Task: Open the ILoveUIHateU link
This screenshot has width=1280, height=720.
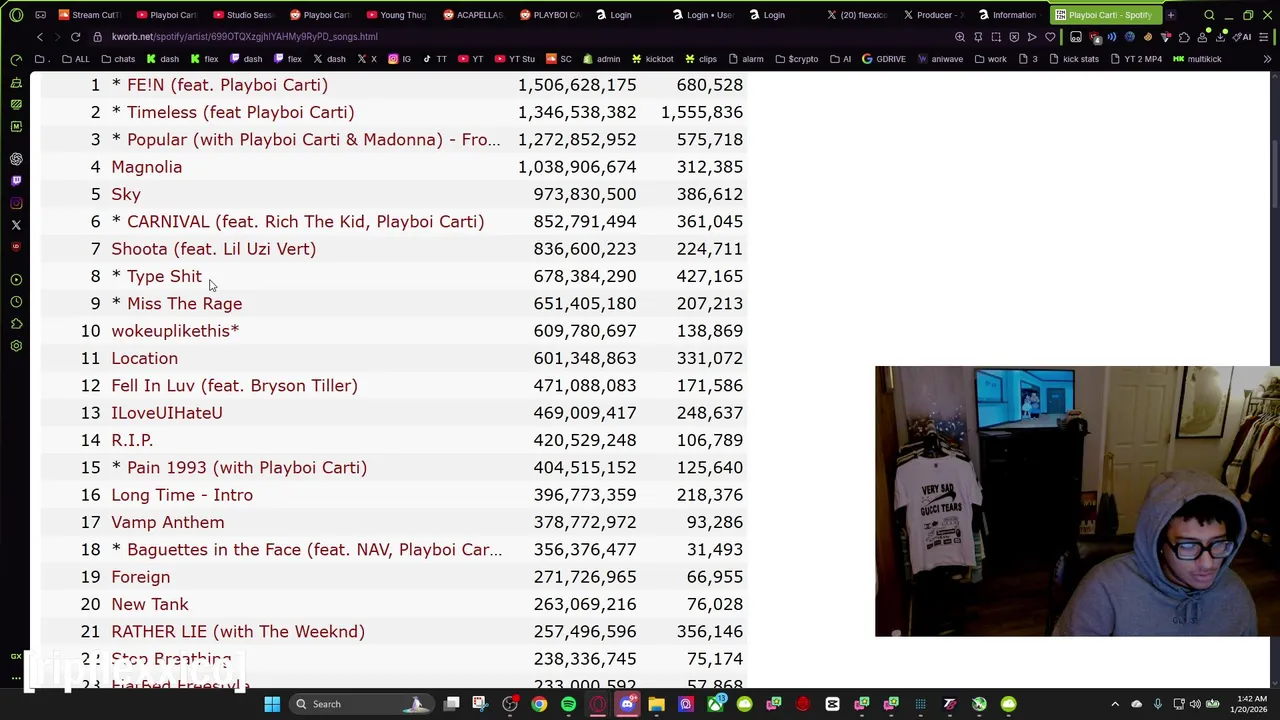Action: 167,413
